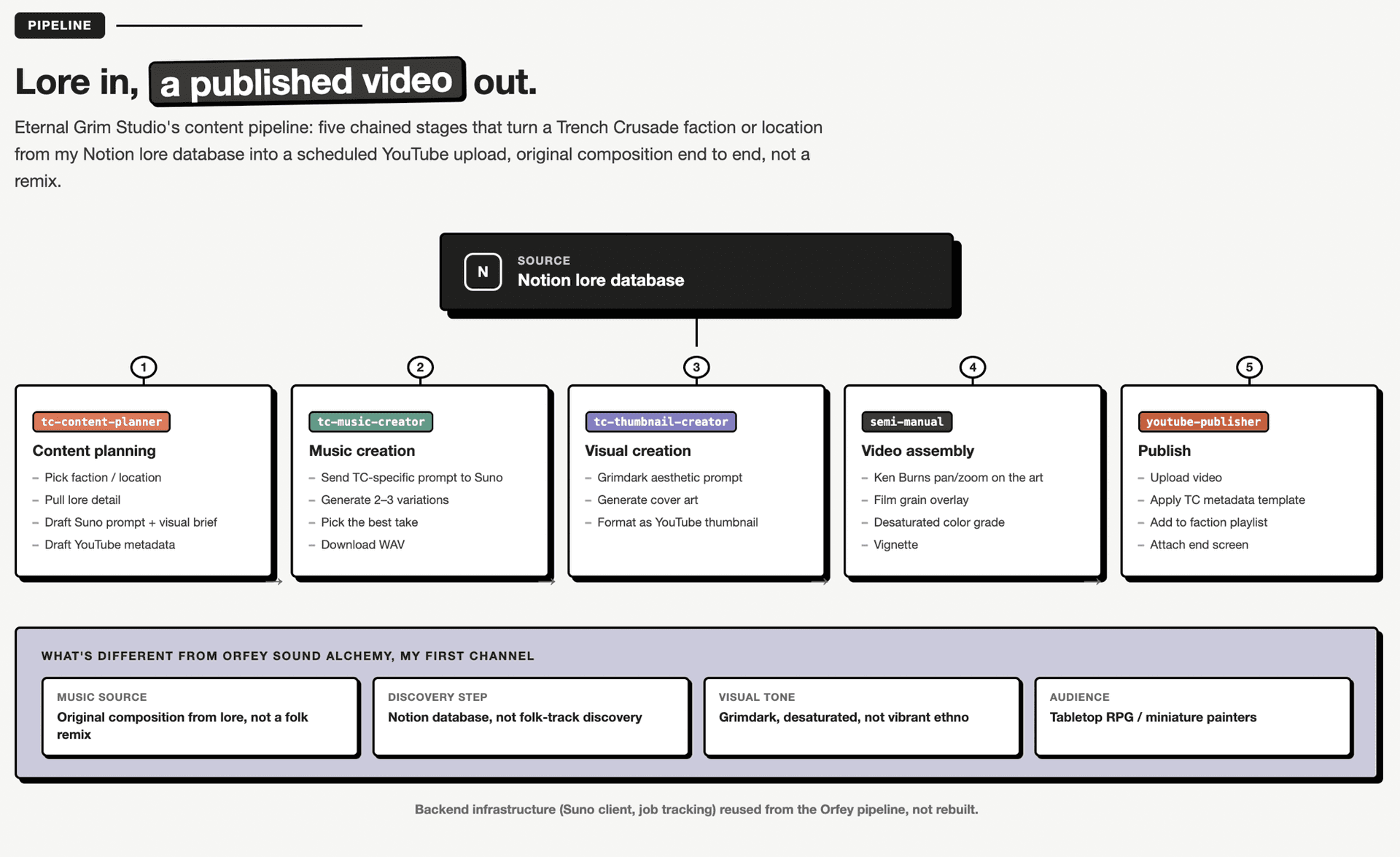Click the 'Visual creation' heading
Viewport: 1400px width, 857px height.
point(638,451)
